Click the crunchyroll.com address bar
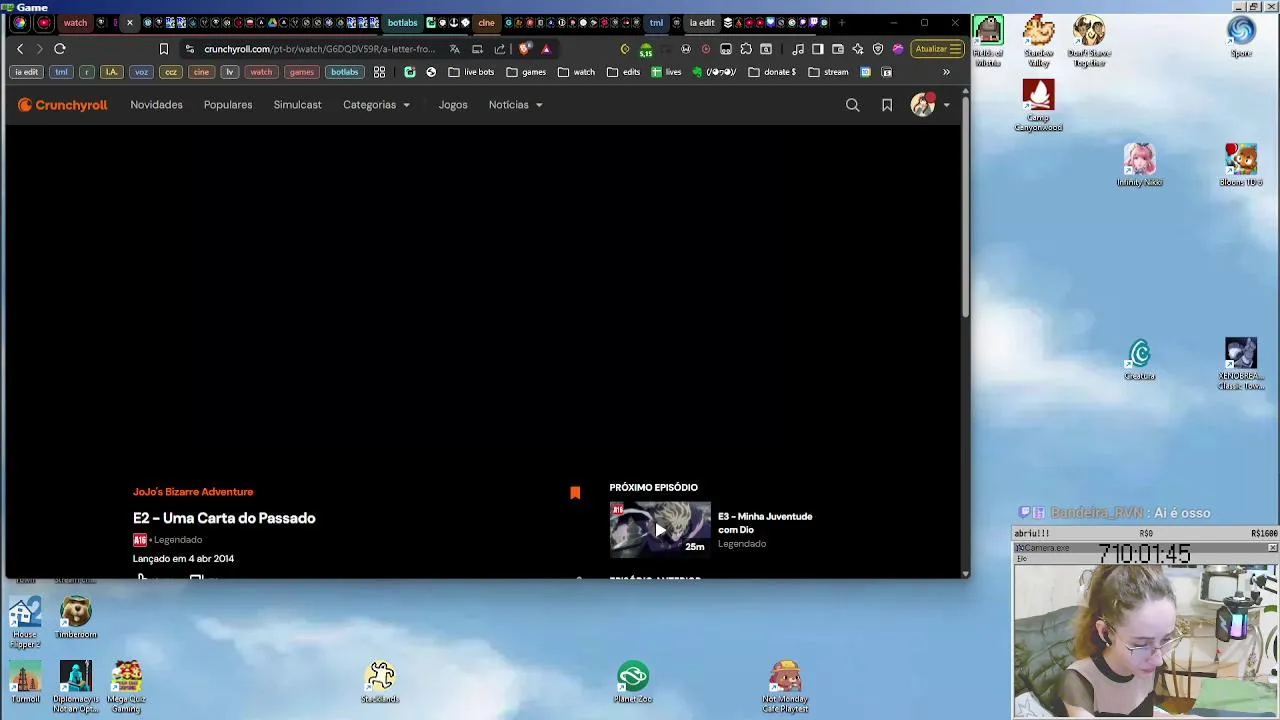 [x=319, y=49]
